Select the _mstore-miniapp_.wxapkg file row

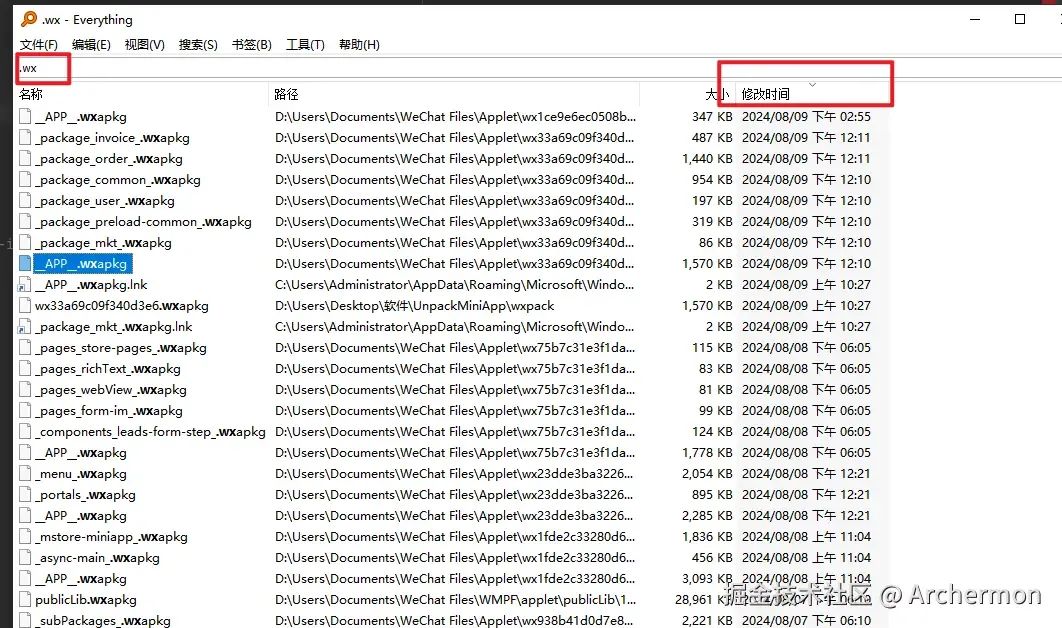[444, 537]
